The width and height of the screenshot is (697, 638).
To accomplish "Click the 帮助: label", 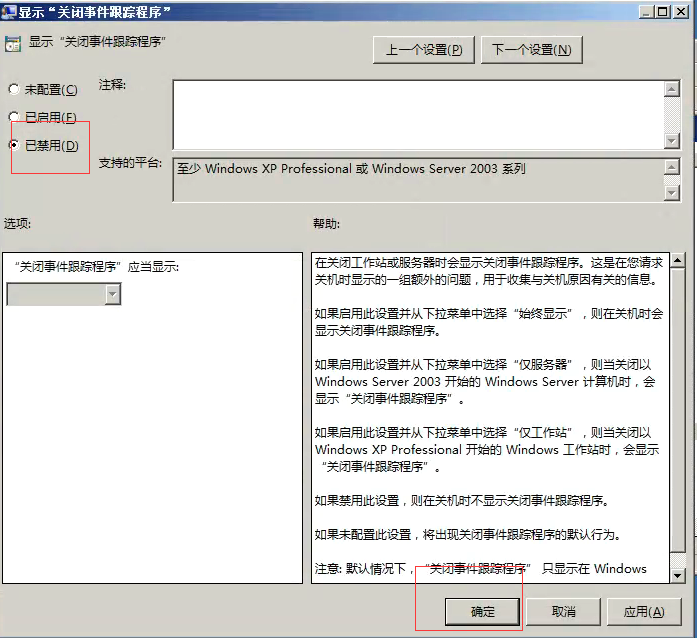I will pos(326,223).
